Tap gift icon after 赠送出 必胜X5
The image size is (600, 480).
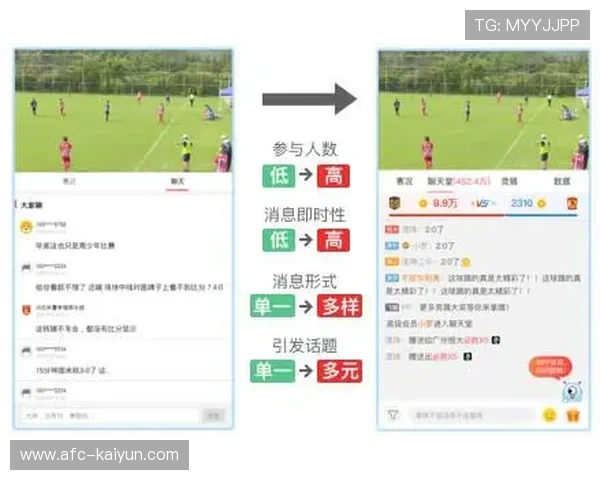click(x=468, y=356)
